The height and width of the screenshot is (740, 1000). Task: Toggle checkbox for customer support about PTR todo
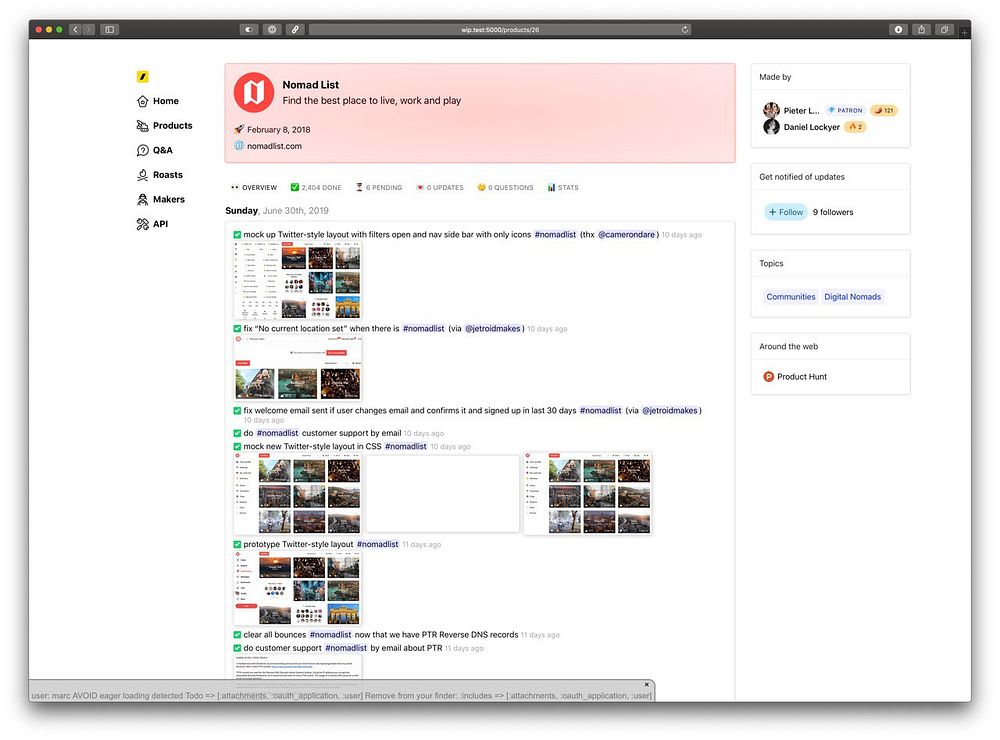point(237,648)
